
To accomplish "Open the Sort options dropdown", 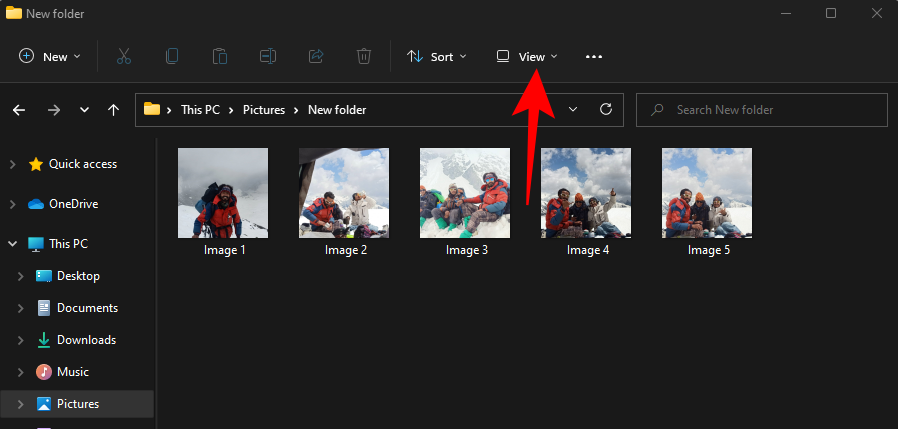I will pos(437,57).
